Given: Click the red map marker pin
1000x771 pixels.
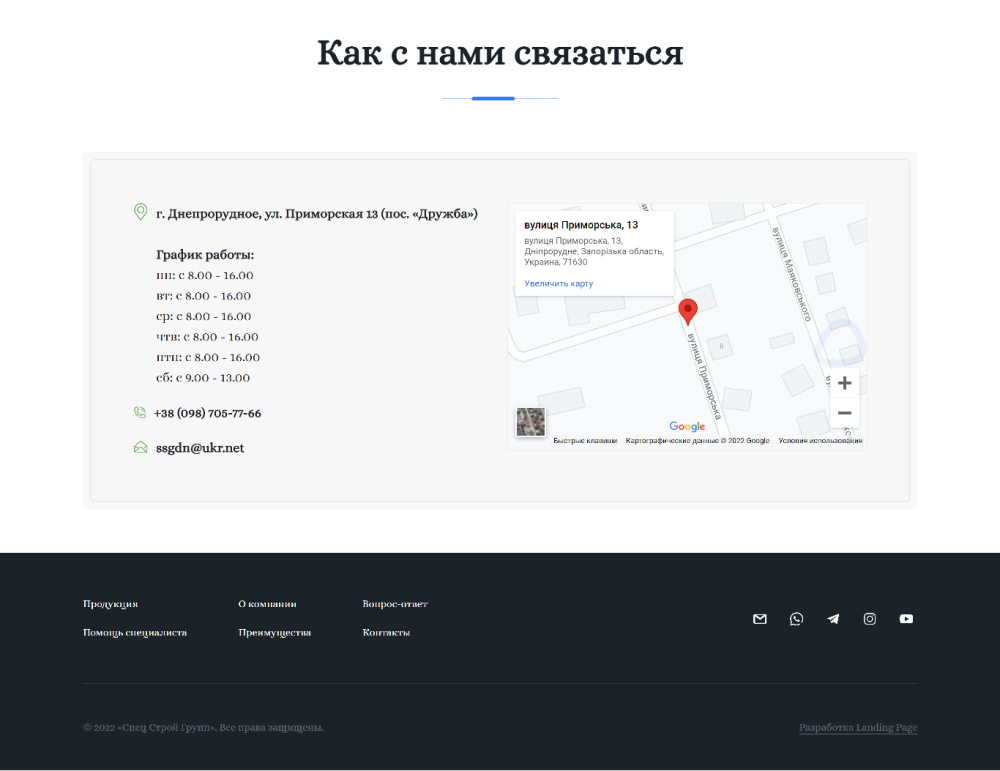Looking at the screenshot, I should point(688,312).
